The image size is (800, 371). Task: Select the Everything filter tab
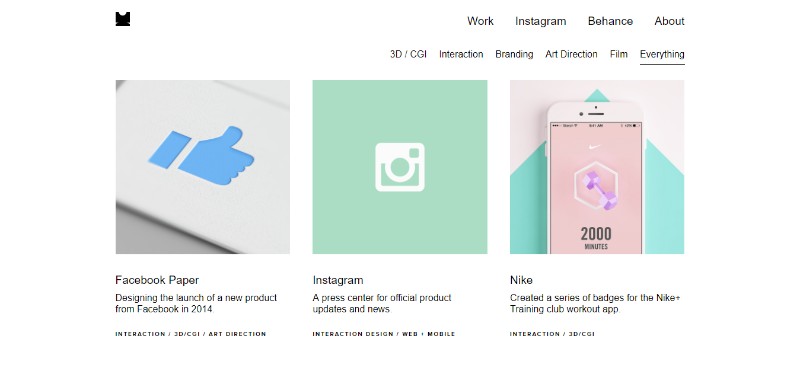tap(662, 54)
